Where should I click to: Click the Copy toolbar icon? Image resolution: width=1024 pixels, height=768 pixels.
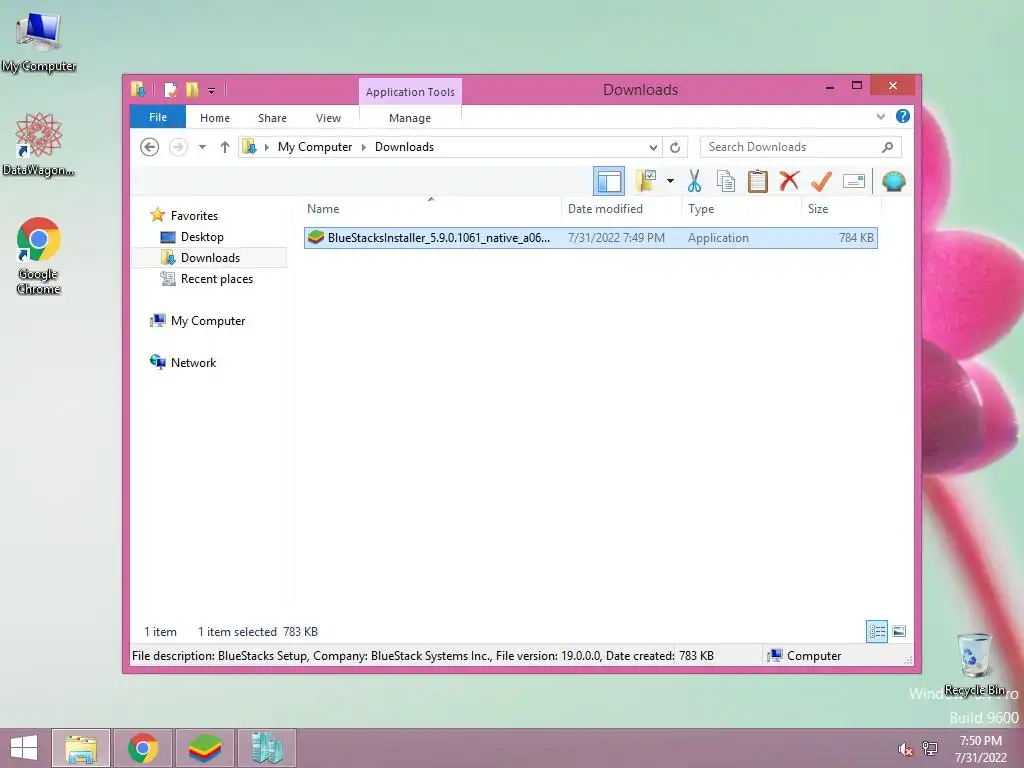click(726, 181)
